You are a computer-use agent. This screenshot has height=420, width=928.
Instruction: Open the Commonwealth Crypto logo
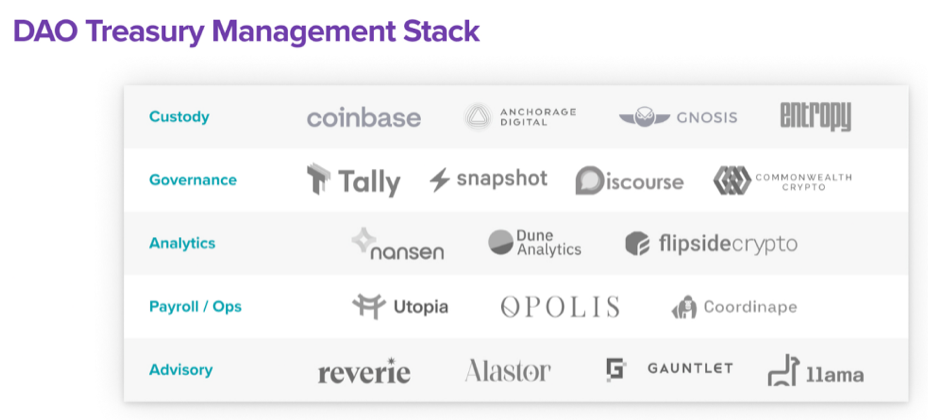(782, 181)
